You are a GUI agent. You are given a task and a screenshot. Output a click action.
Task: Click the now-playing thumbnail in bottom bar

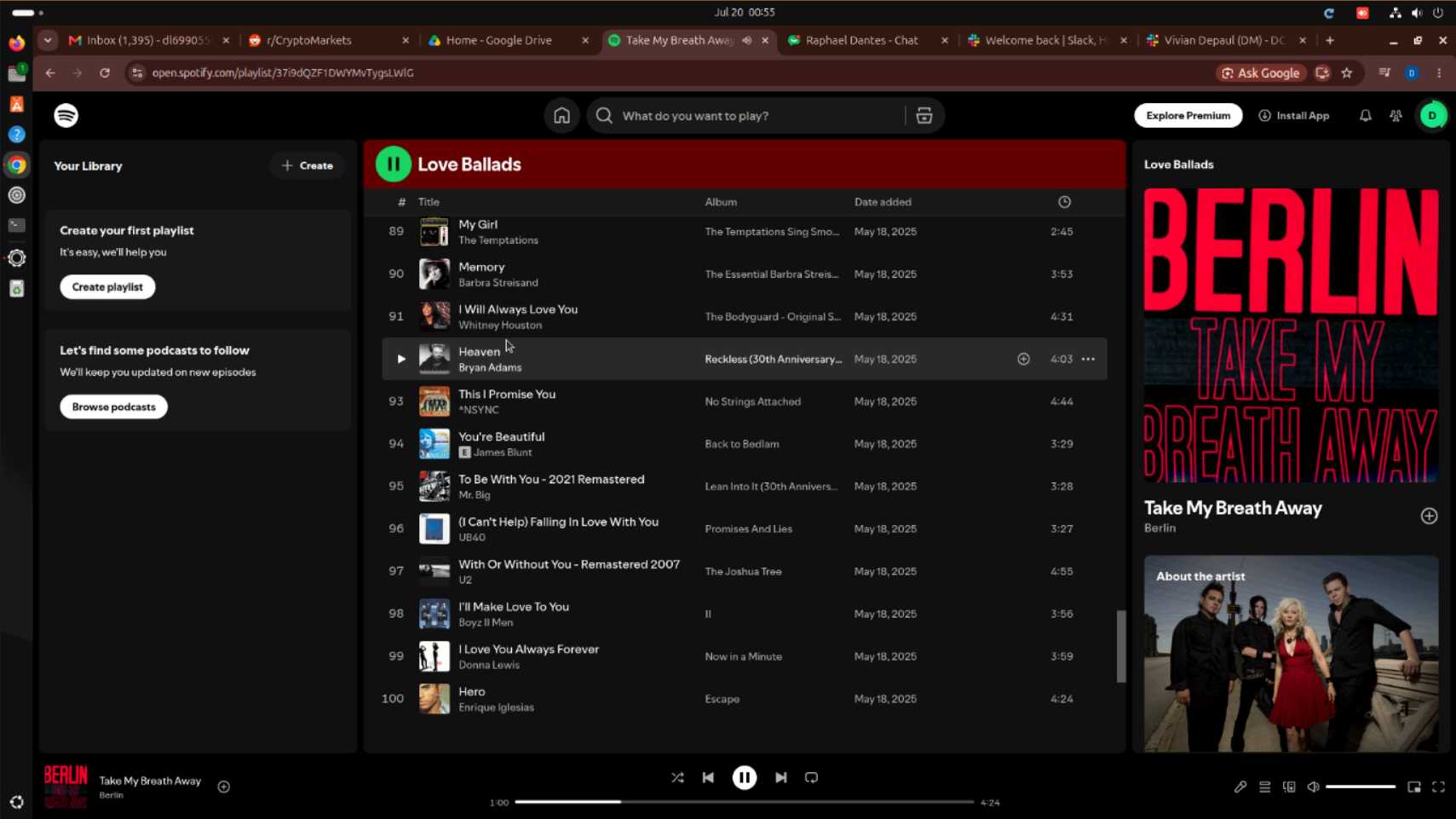pyautogui.click(x=66, y=787)
